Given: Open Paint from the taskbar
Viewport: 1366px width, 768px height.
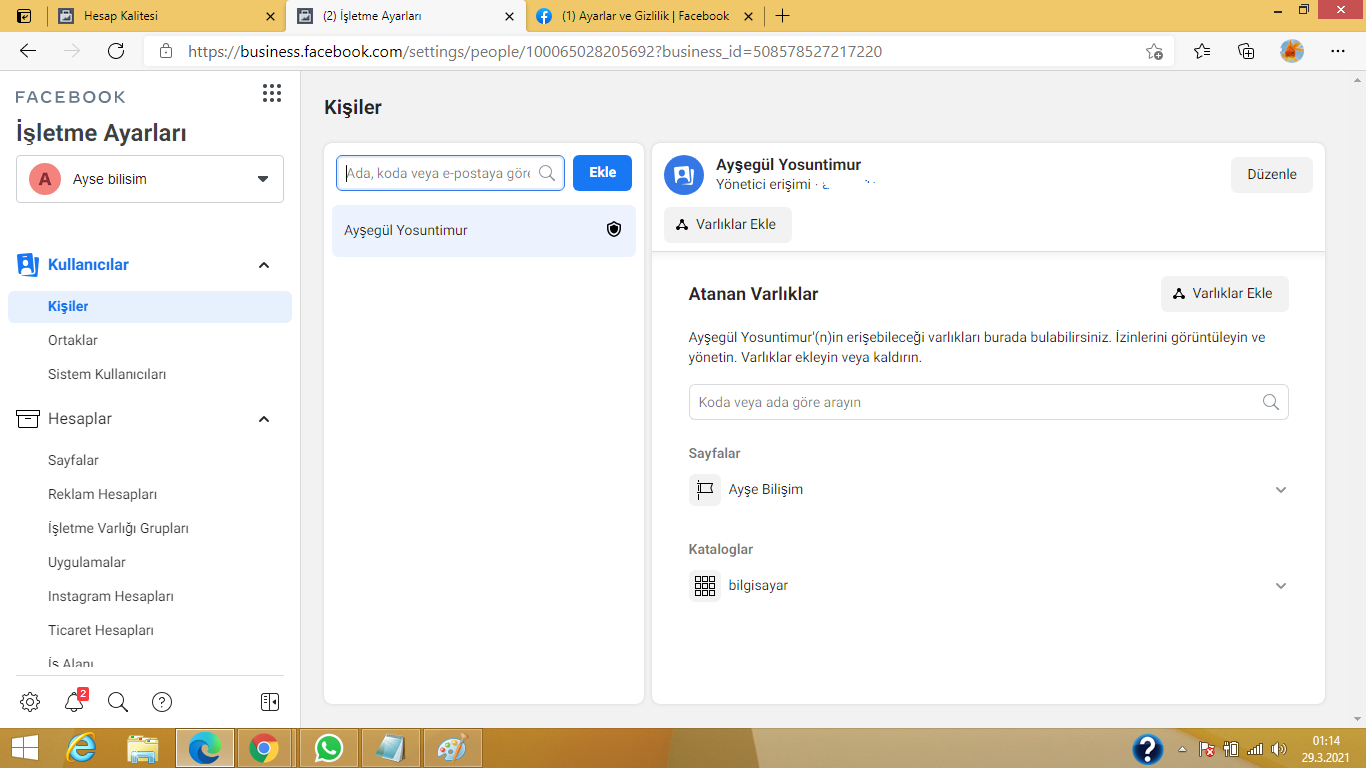Looking at the screenshot, I should pyautogui.click(x=452, y=748).
